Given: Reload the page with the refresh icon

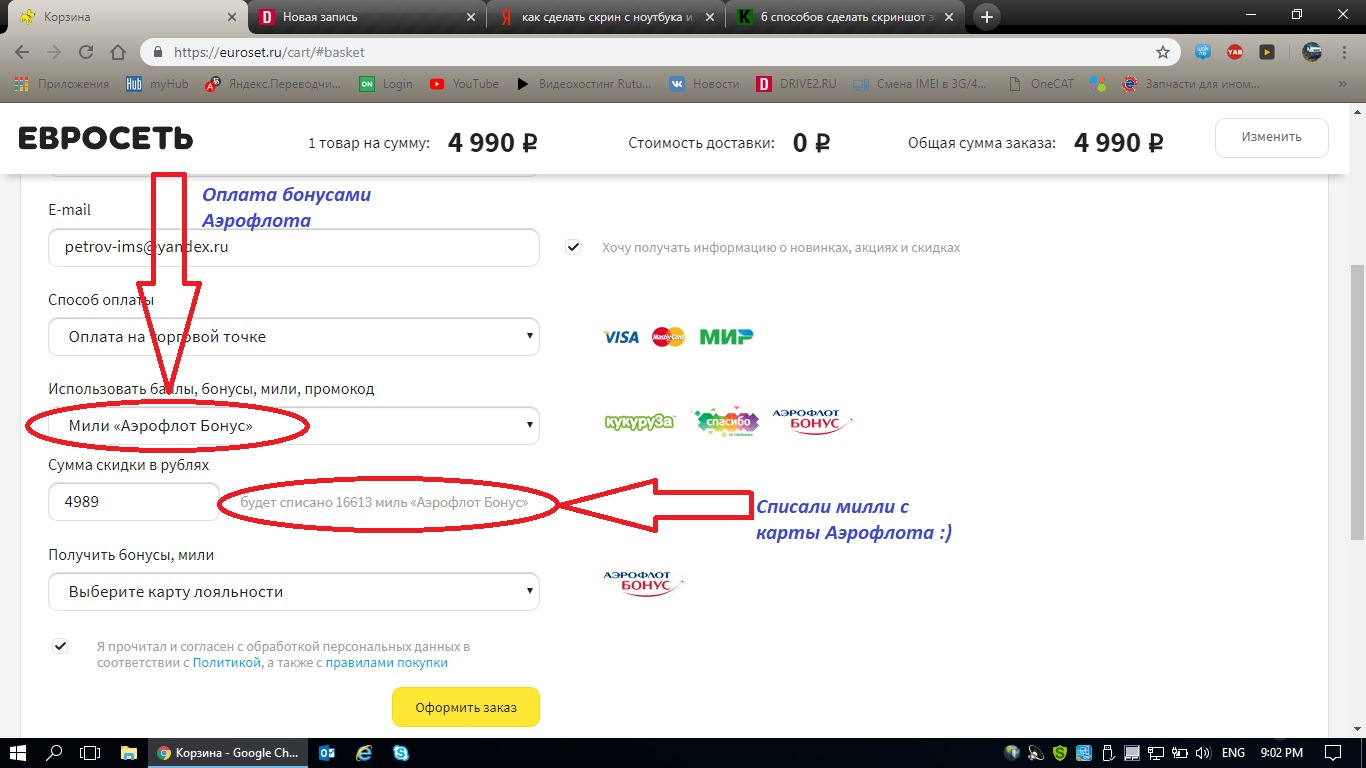Looking at the screenshot, I should [x=86, y=52].
